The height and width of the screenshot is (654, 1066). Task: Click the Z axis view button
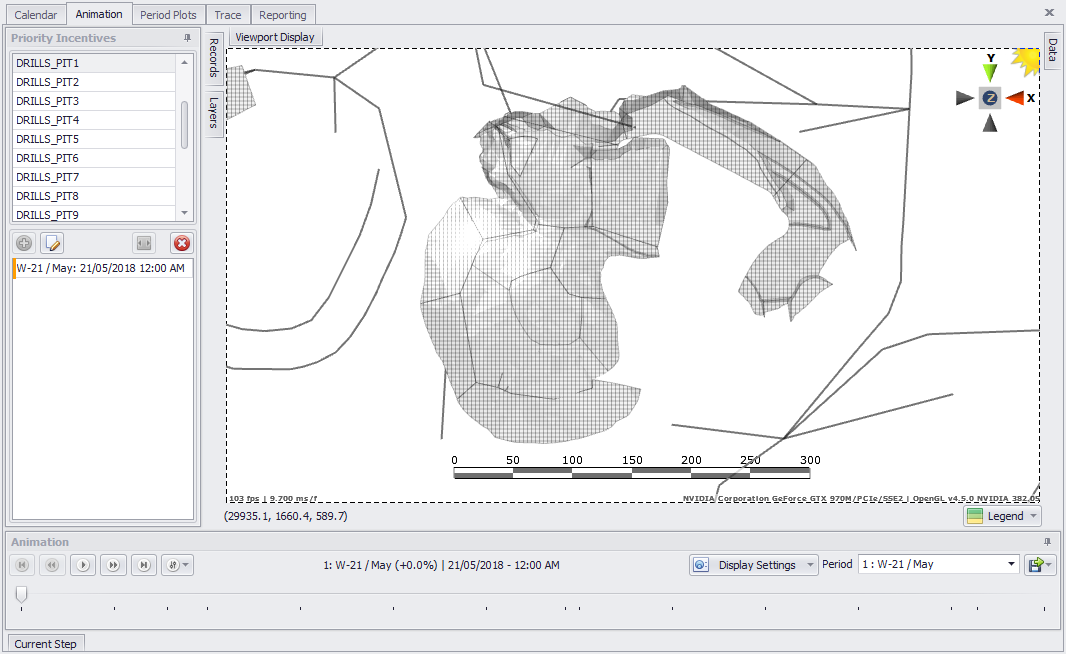pyautogui.click(x=990, y=98)
